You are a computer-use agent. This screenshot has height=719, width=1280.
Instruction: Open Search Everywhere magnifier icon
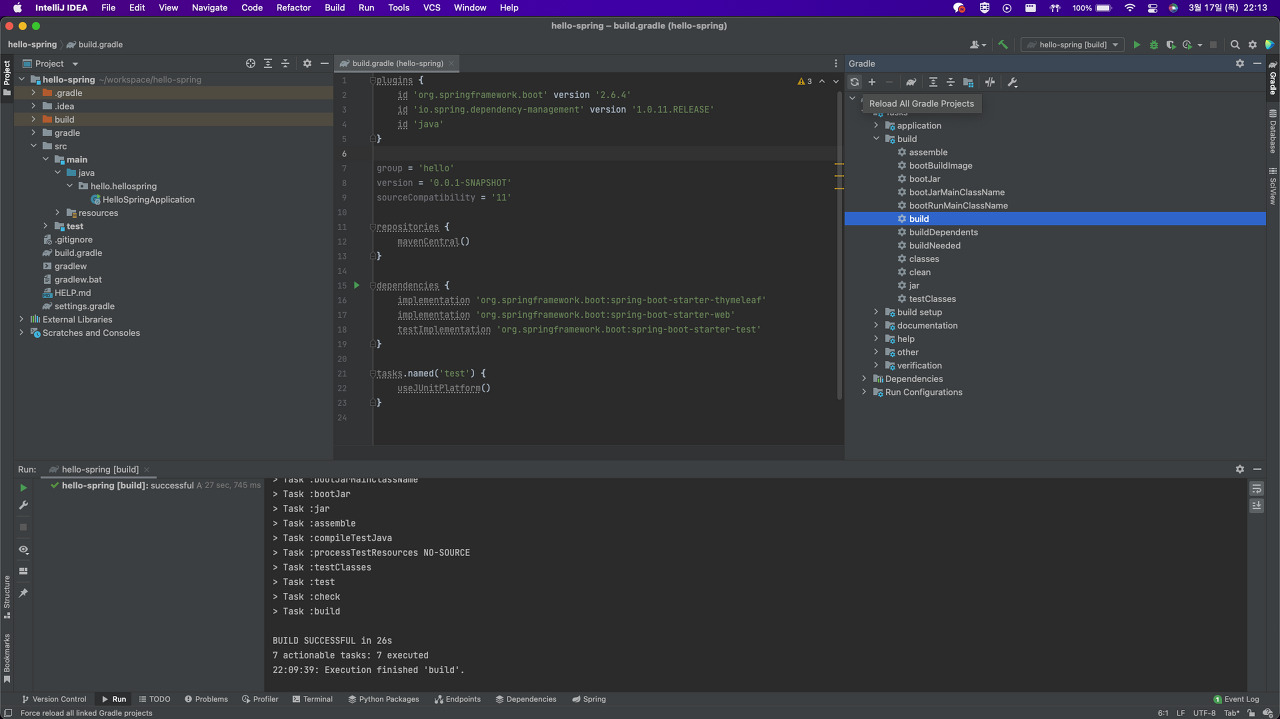[x=1235, y=45]
